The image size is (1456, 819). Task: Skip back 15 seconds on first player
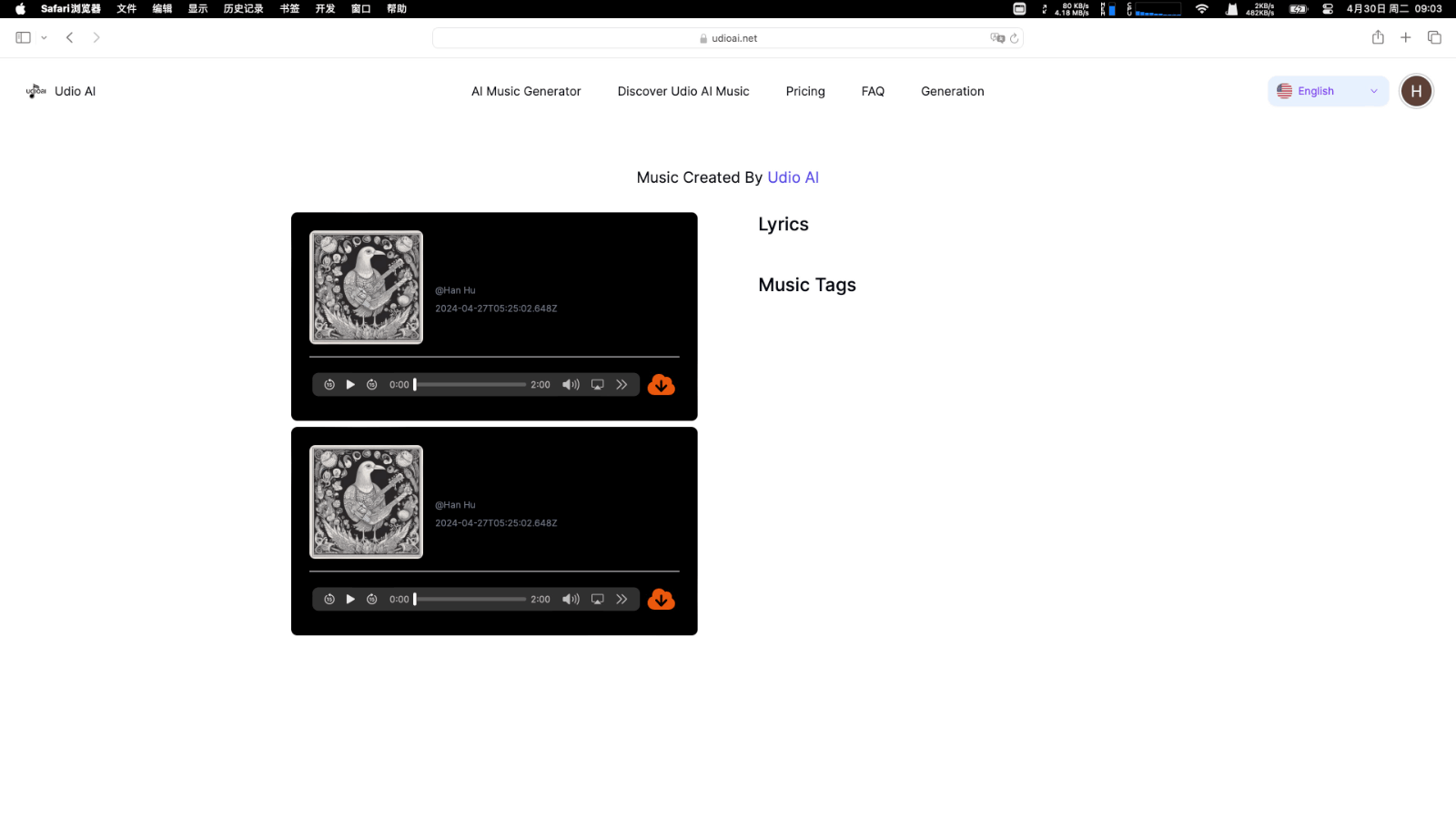click(329, 385)
